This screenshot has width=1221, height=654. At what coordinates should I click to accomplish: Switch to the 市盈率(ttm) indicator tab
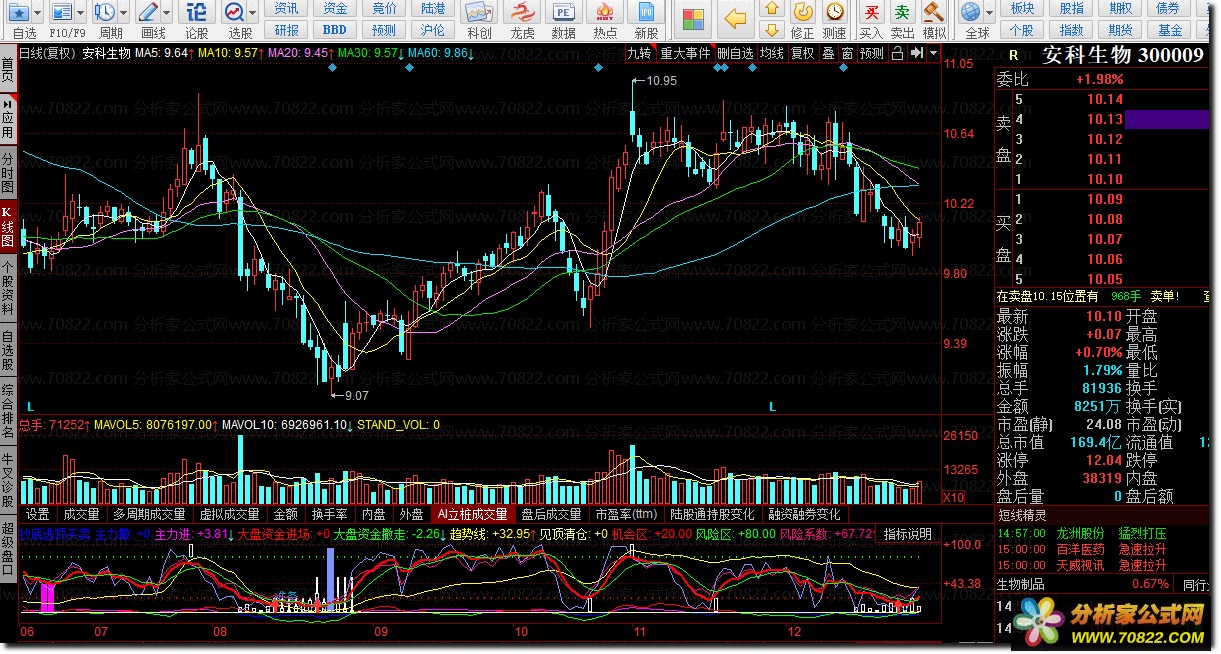pyautogui.click(x=626, y=514)
